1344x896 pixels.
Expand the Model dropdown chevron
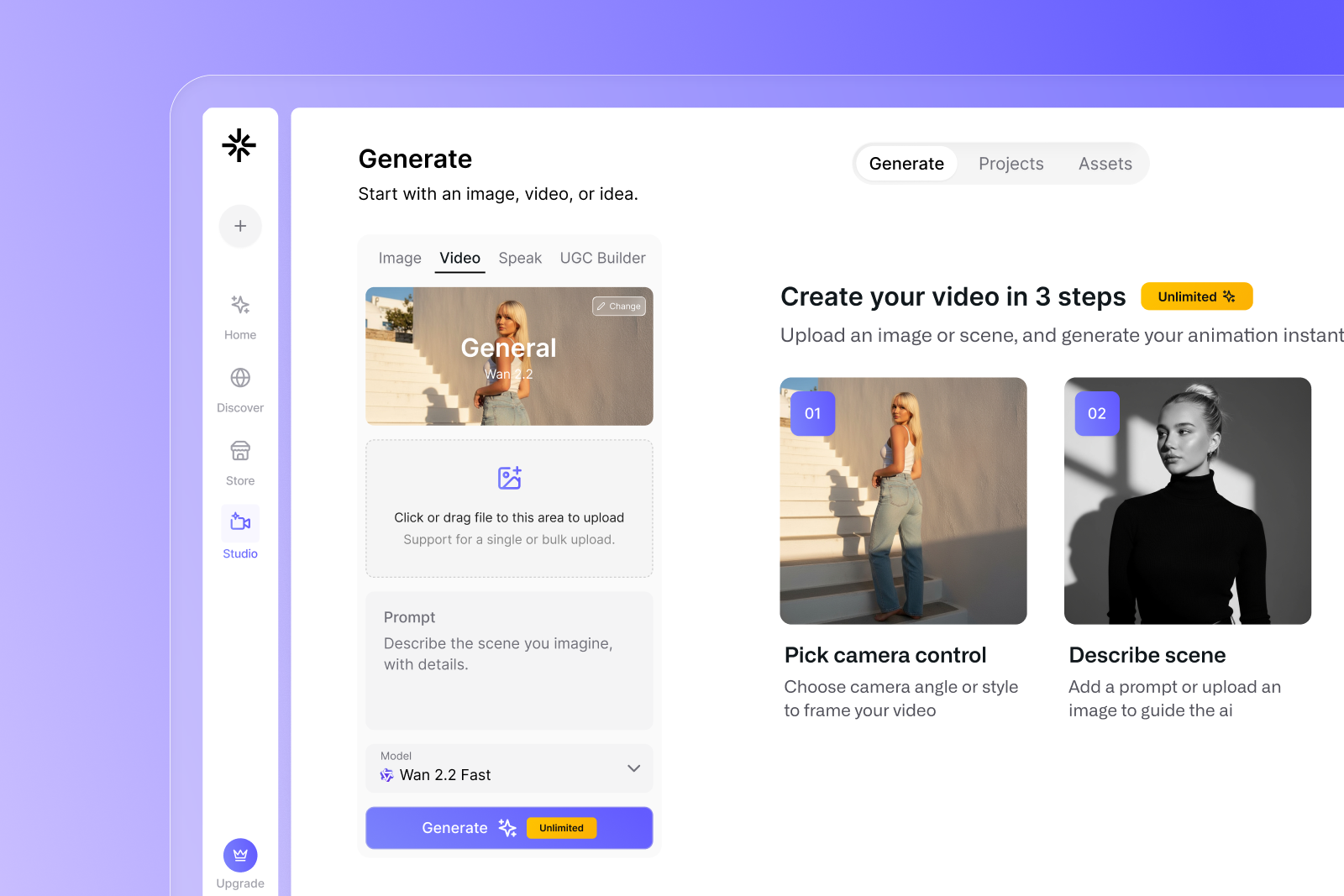coord(633,768)
